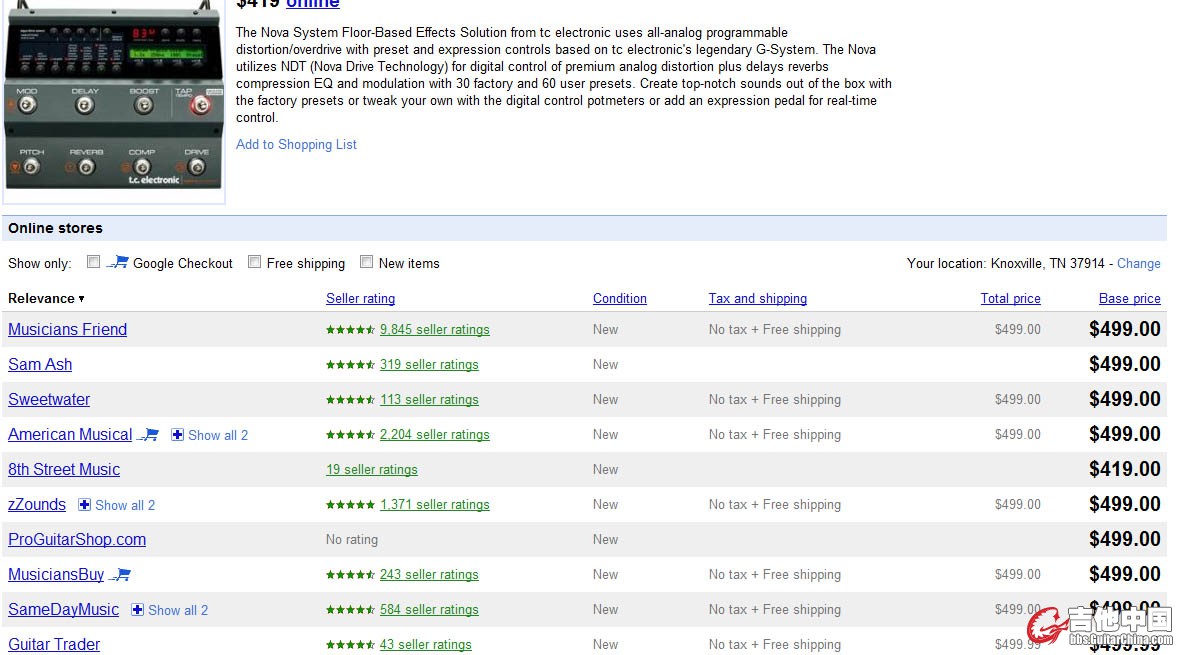
Task: Click the star rating for MusiciansBuy
Action: [350, 574]
